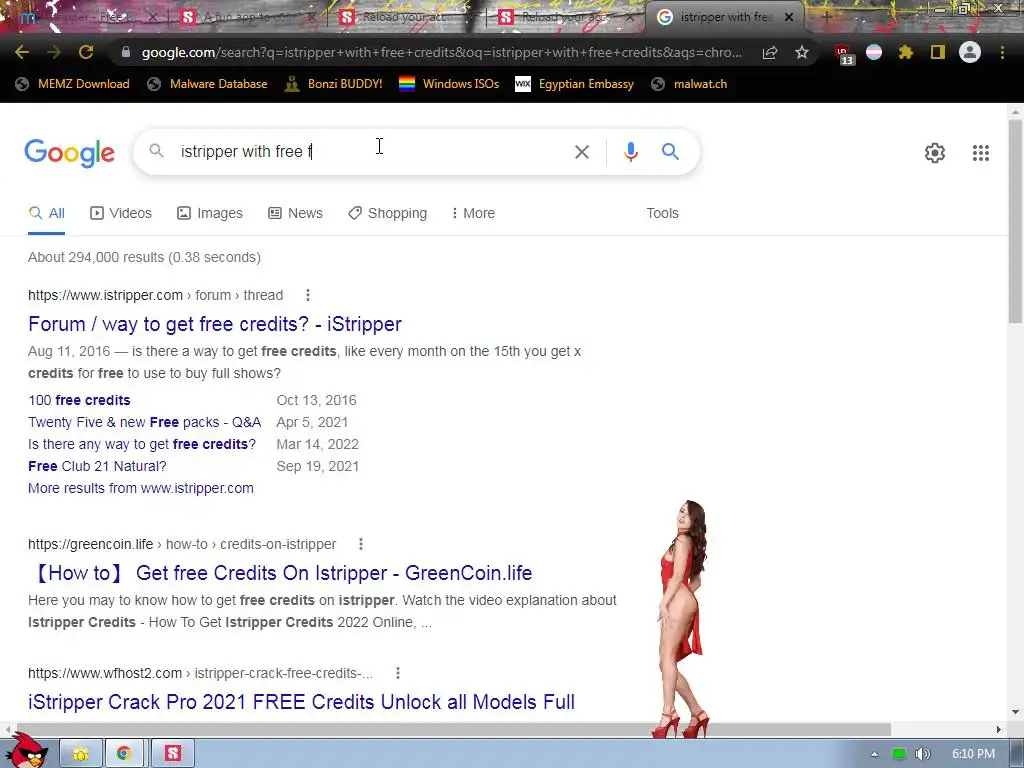Open a new browser tab with plus

click(x=825, y=17)
